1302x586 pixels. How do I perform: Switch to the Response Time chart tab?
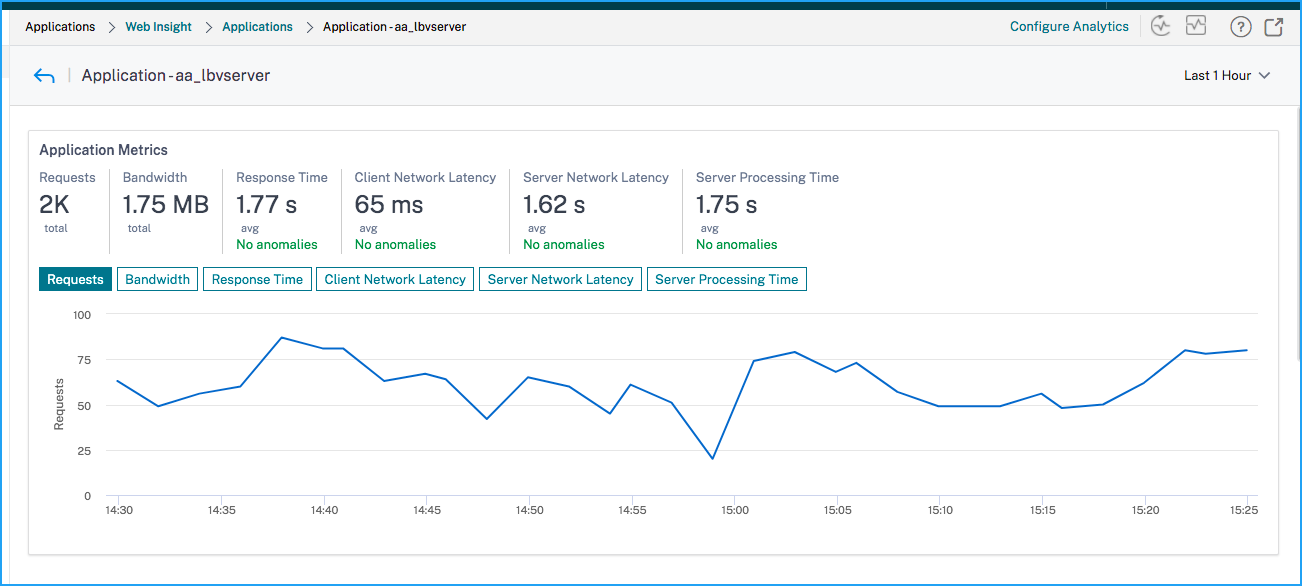tap(257, 279)
